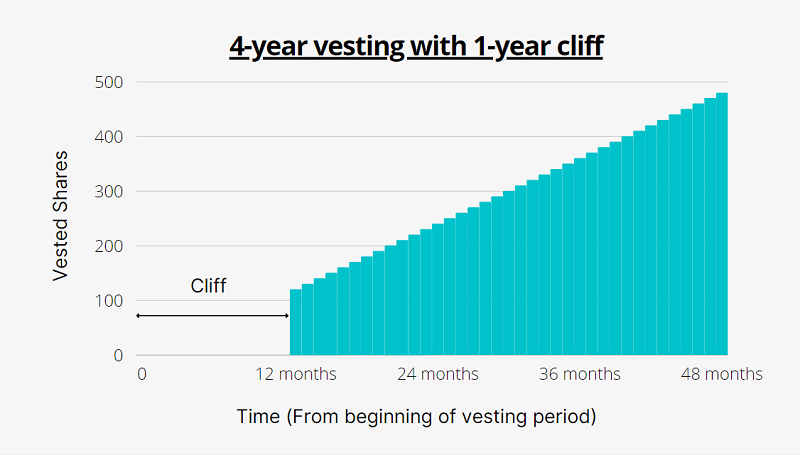Image resolution: width=800 pixels, height=455 pixels.
Task: Select the "100" value on the shares axis
Action: click(x=108, y=301)
